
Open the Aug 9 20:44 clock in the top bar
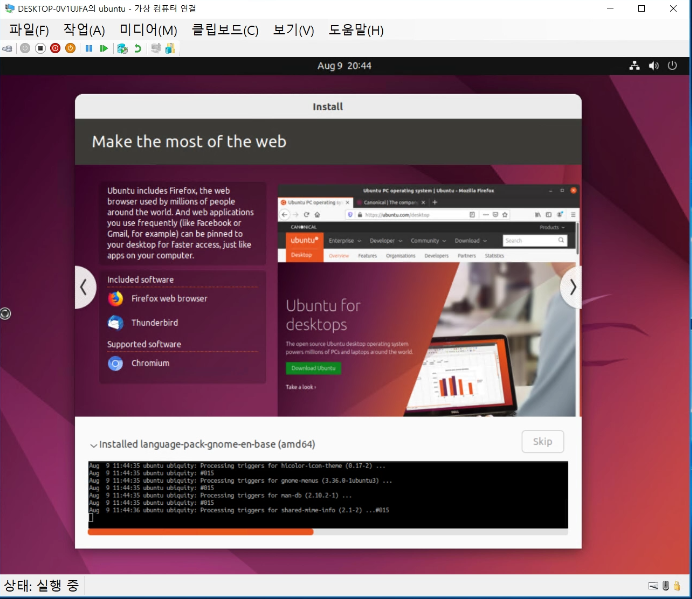pyautogui.click(x=344, y=66)
